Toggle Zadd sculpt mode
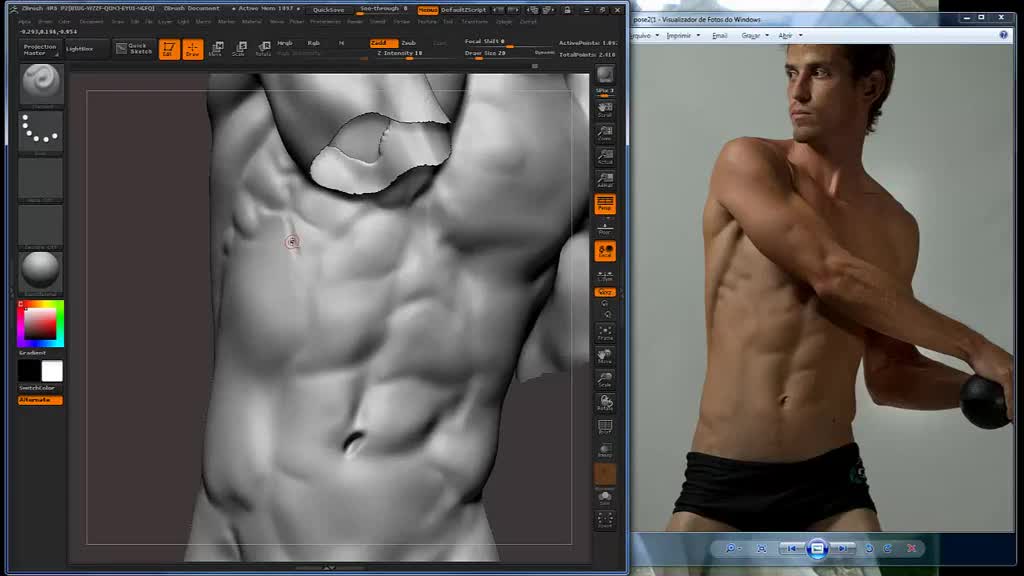The width and height of the screenshot is (1024, 576). [380, 43]
